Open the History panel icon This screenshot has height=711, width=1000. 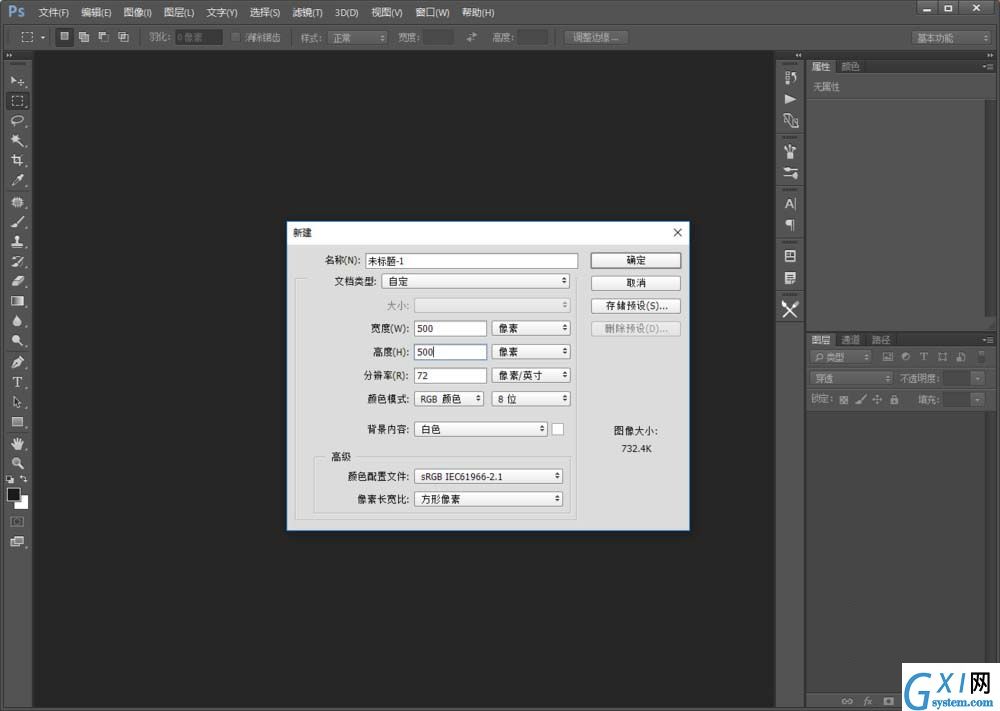pyautogui.click(x=790, y=77)
